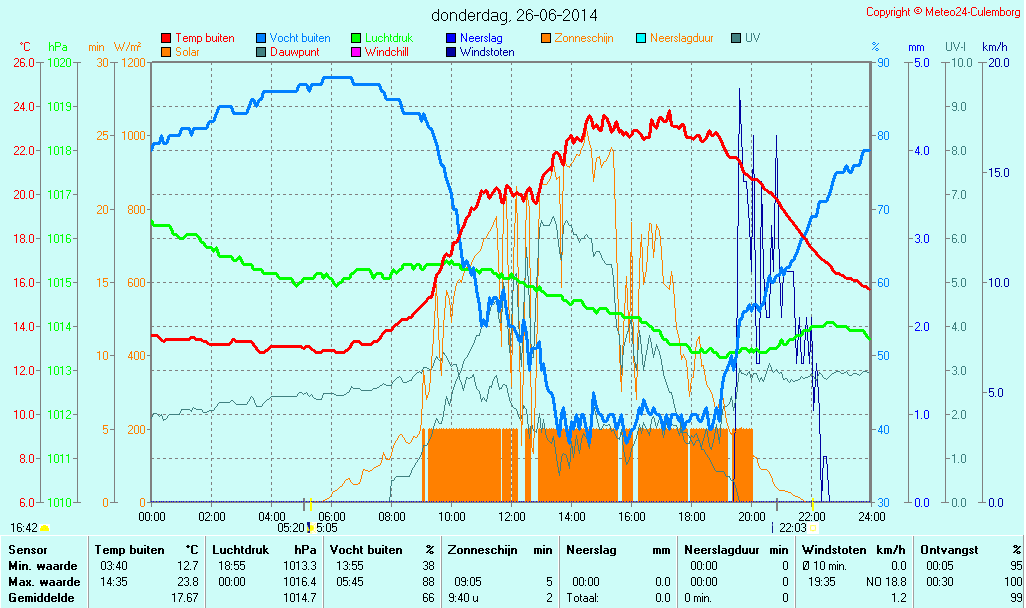The image size is (1026, 608).
Task: Toggle the Solar legend label
Action: (x=187, y=52)
